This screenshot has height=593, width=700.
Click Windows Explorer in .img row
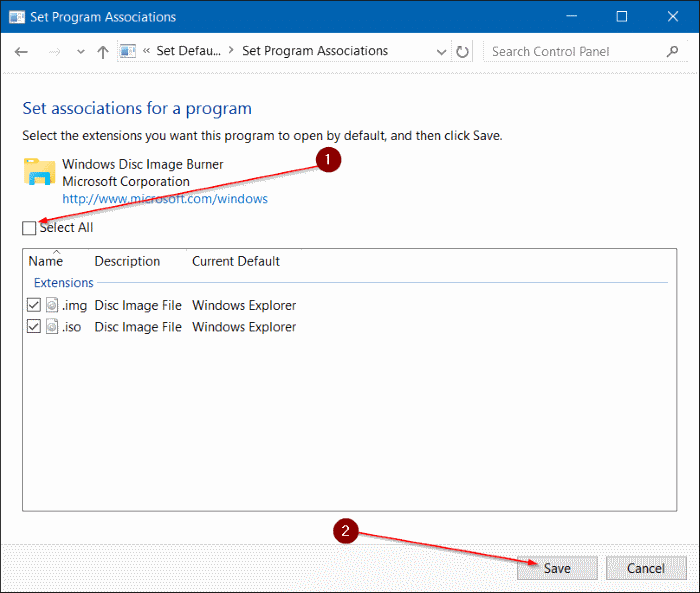click(244, 305)
